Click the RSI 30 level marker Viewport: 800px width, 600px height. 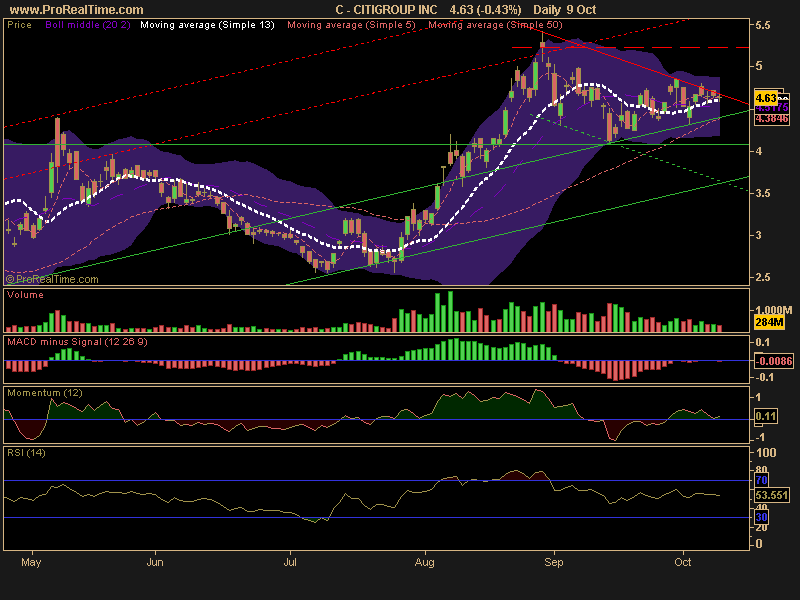[x=761, y=517]
